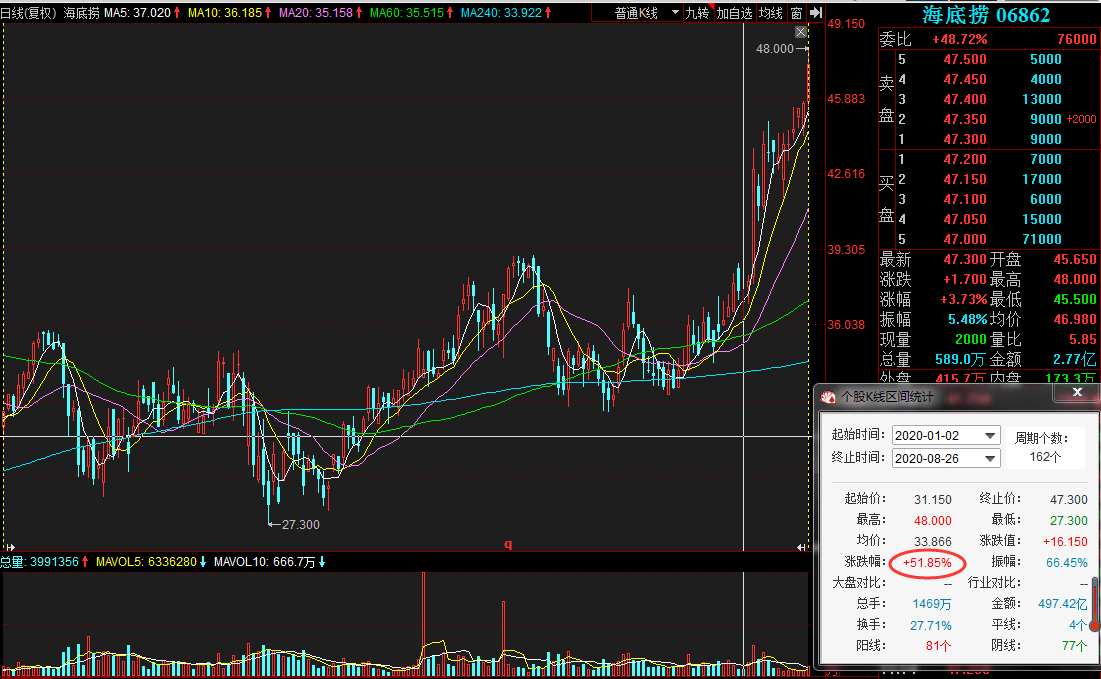Click the 海底捞 06862 stock title
1101x679 pixels.
(985, 14)
